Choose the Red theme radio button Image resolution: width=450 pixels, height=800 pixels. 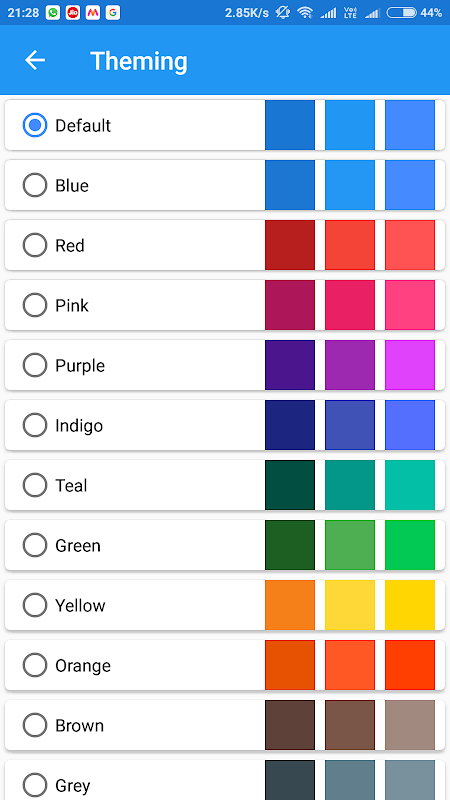(35, 245)
